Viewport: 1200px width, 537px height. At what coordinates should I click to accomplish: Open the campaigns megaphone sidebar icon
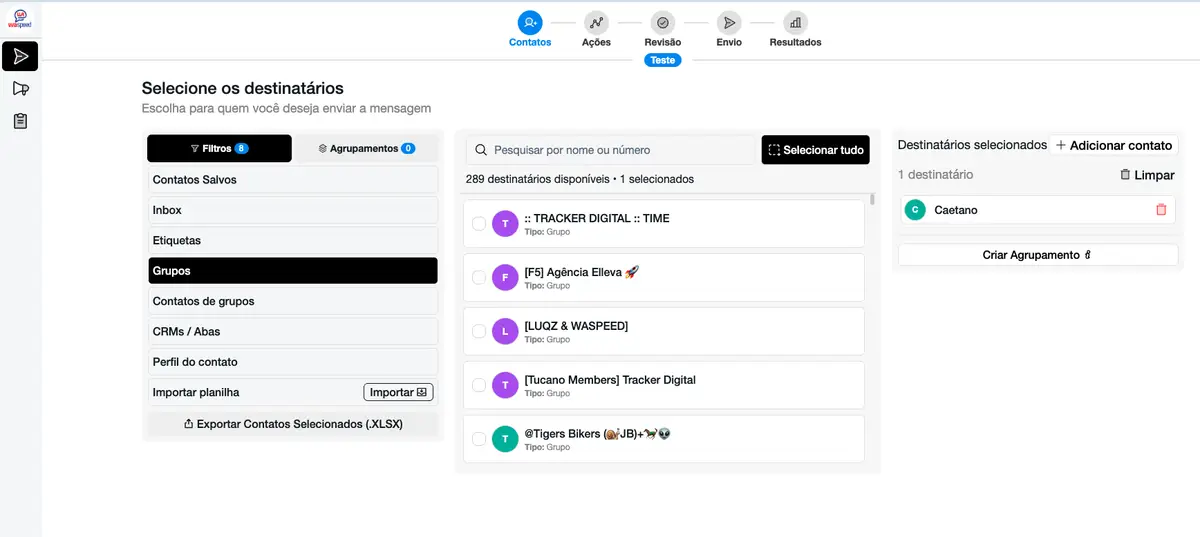[20, 89]
